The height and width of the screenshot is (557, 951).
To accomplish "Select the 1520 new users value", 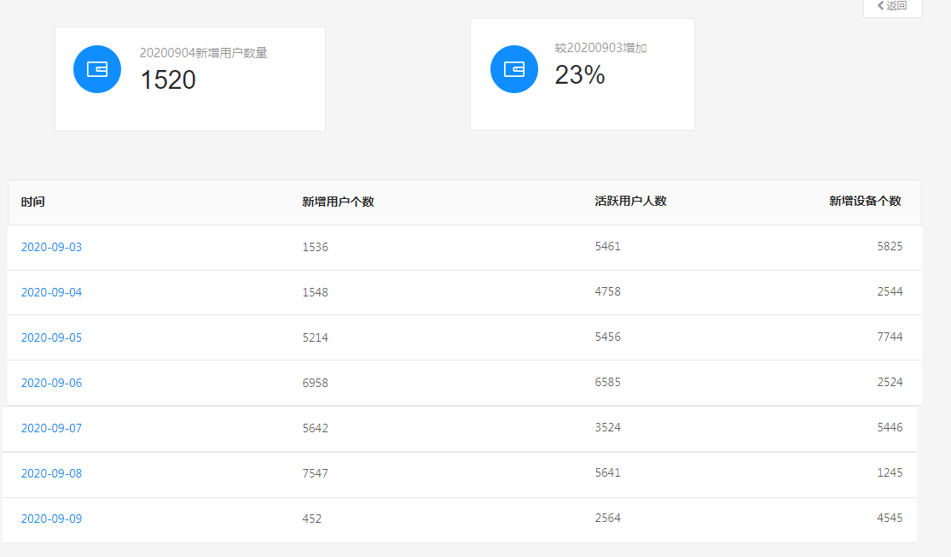I will pos(168,80).
